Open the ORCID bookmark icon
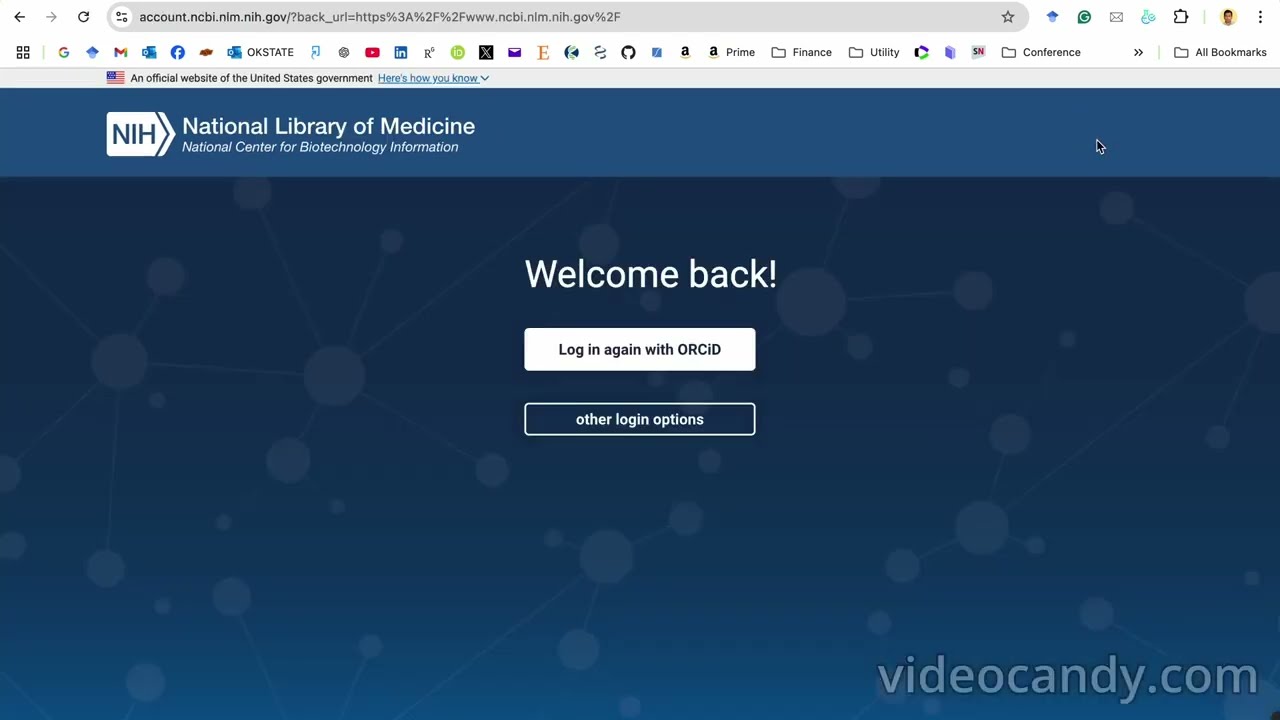 [458, 52]
